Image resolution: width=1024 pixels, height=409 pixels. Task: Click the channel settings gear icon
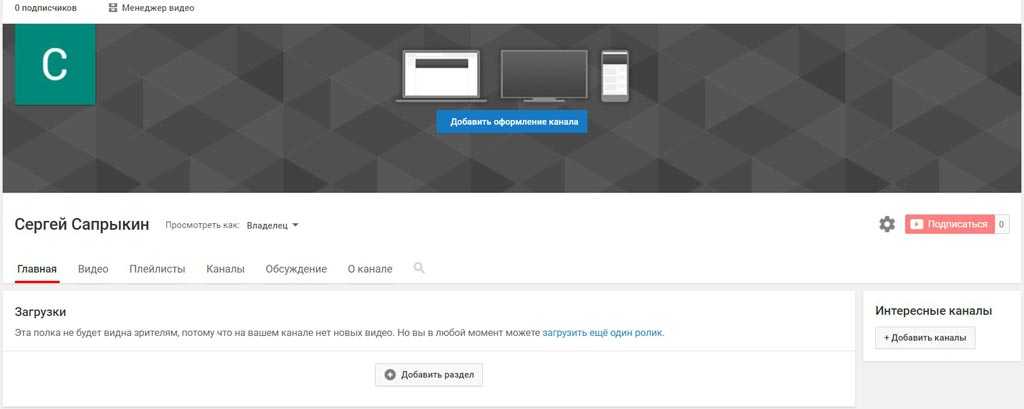click(887, 224)
